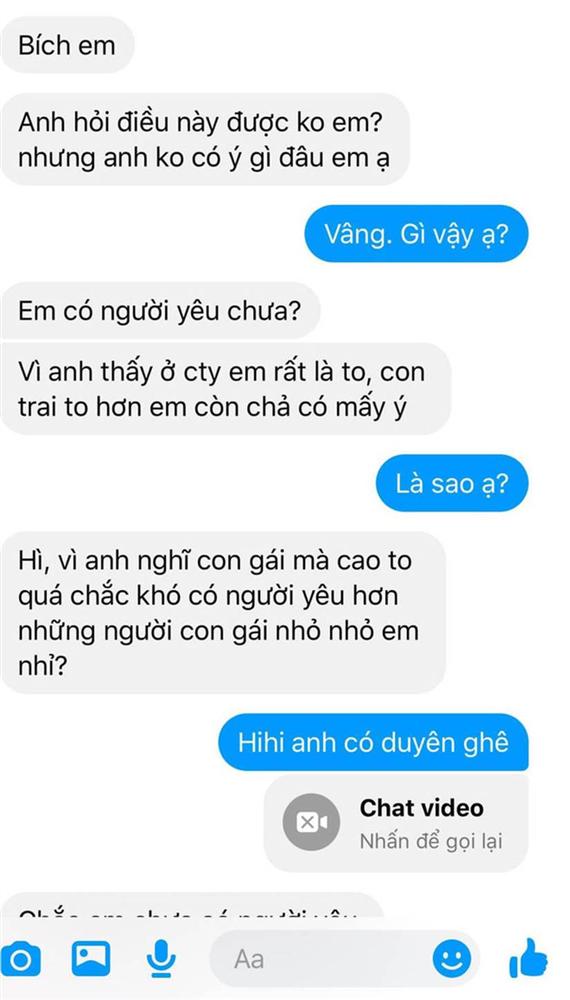Tap 'Em có người yêu chưa?' message
This screenshot has width=570, height=1000.
pos(160,311)
